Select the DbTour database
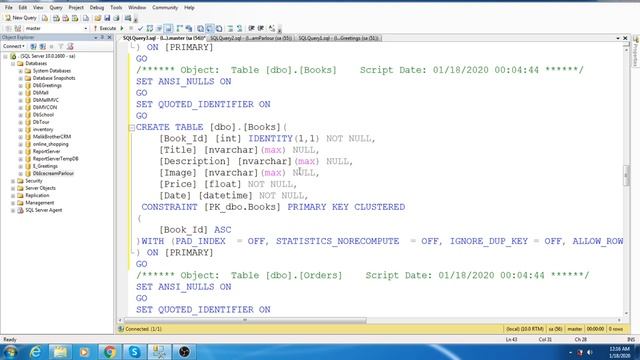The image size is (640, 360). click(x=41, y=122)
